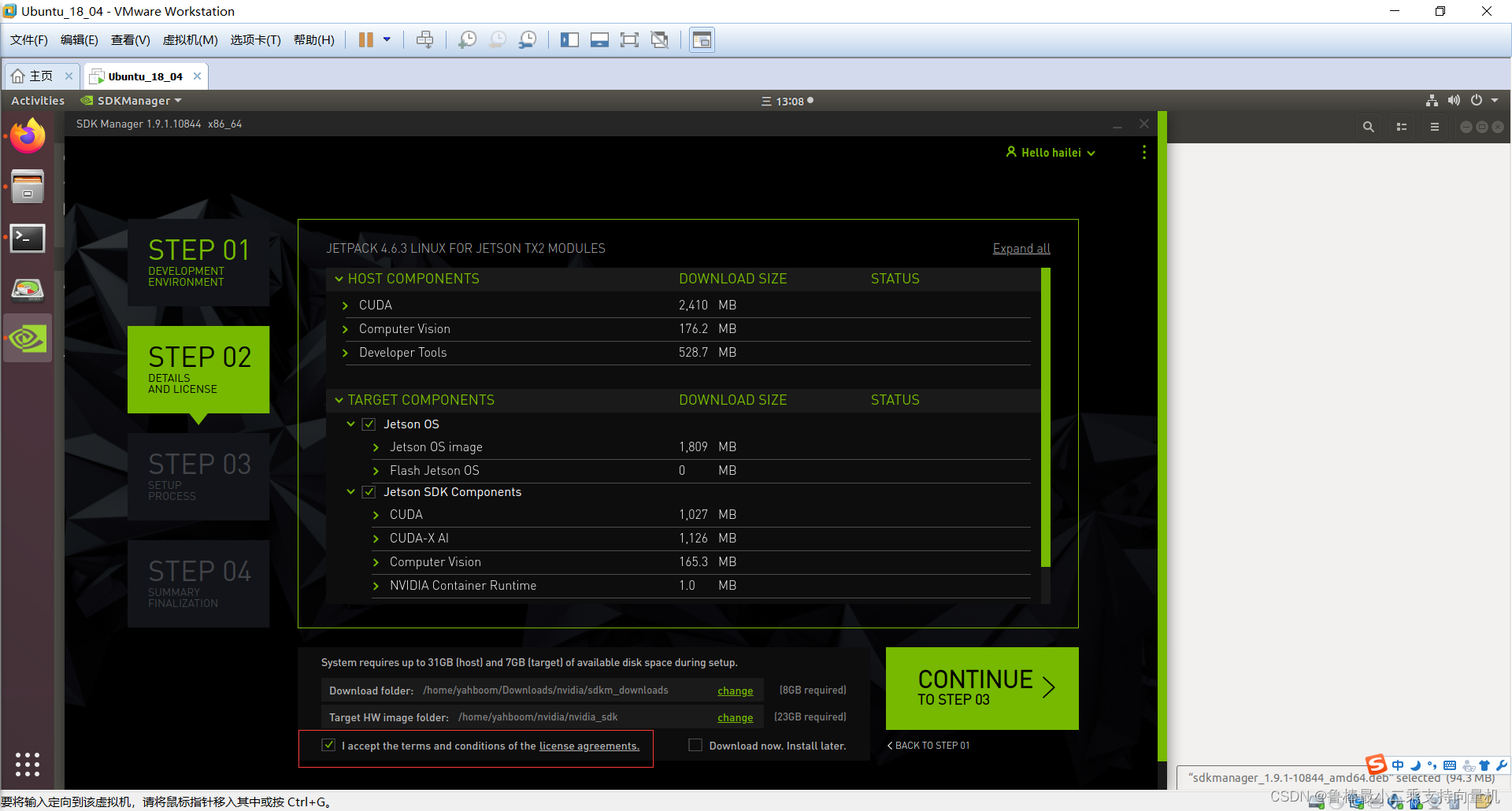
Task: Toggle list view in Files window
Action: 1402,127
